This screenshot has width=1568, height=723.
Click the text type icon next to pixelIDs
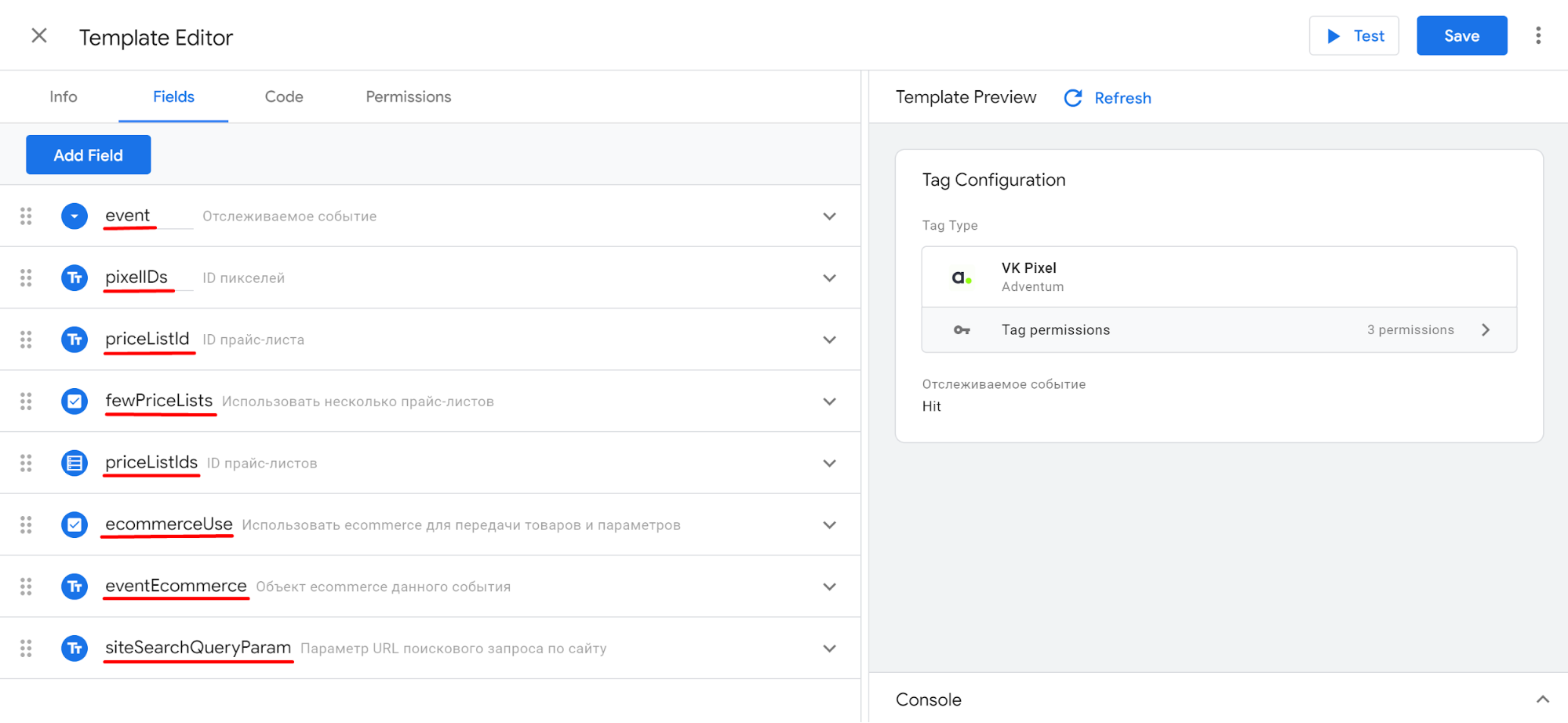pos(75,278)
